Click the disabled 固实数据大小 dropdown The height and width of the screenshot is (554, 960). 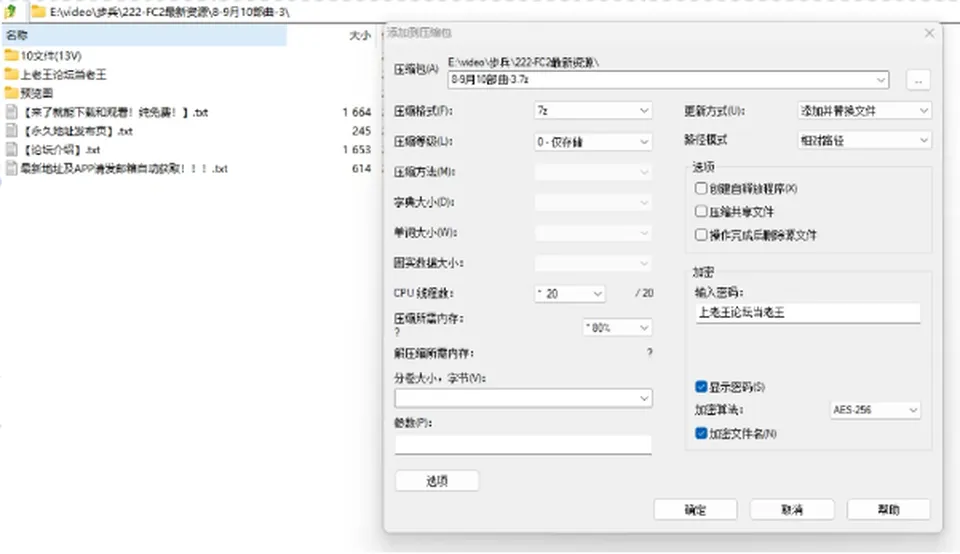point(593,263)
